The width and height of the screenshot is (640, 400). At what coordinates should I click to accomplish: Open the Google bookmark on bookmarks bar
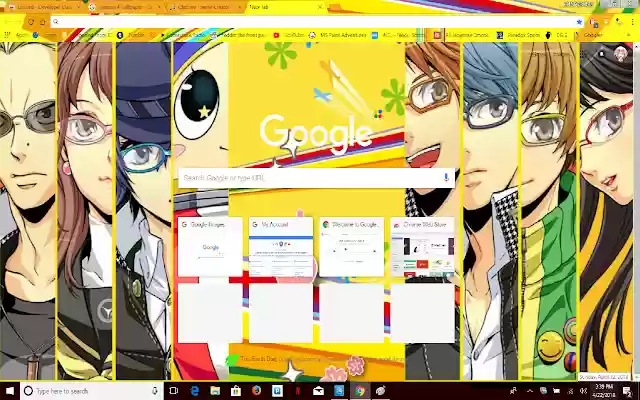[589, 36]
